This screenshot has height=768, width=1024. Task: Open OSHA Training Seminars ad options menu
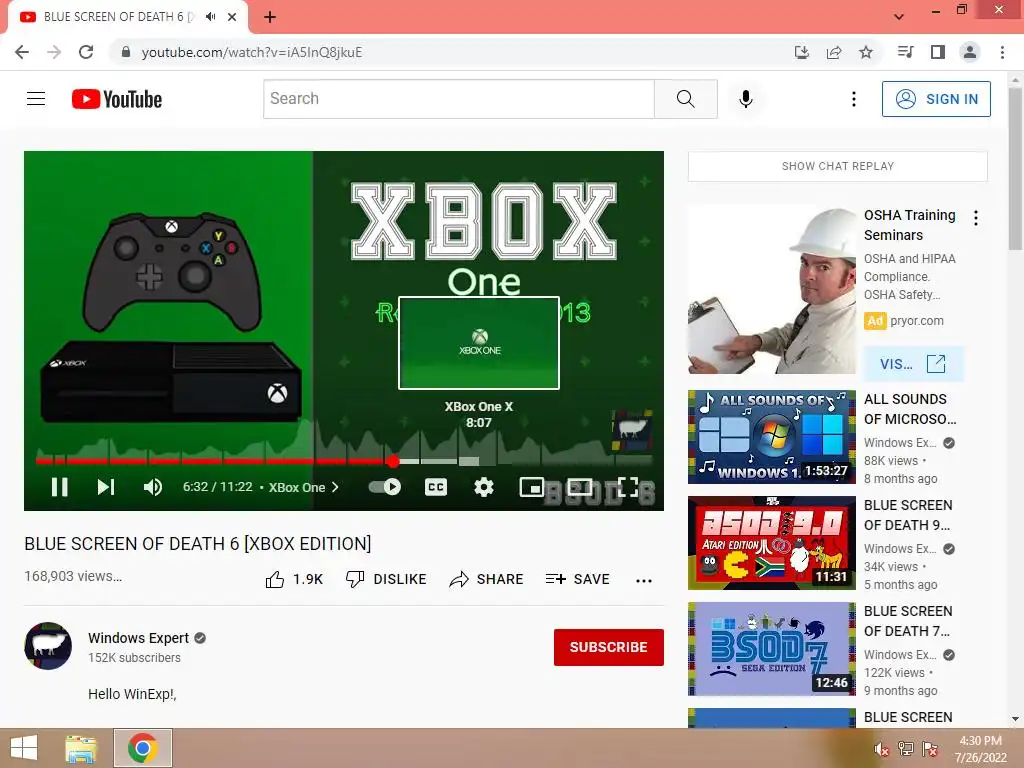(x=976, y=218)
